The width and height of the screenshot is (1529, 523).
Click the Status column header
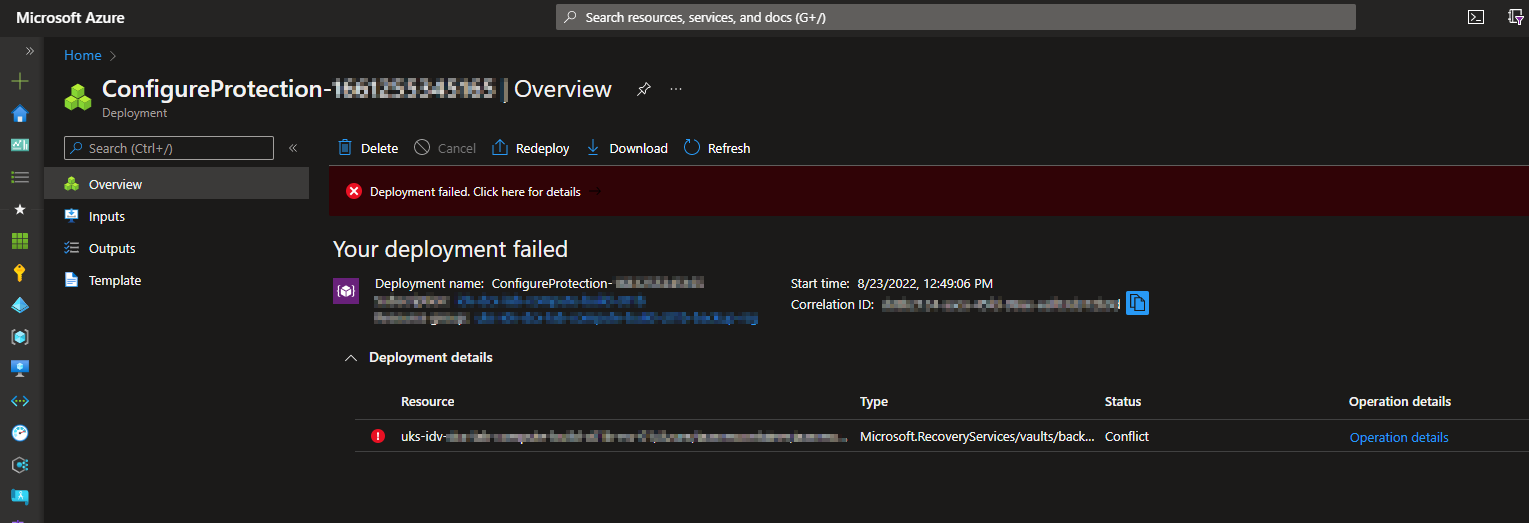pos(1123,401)
